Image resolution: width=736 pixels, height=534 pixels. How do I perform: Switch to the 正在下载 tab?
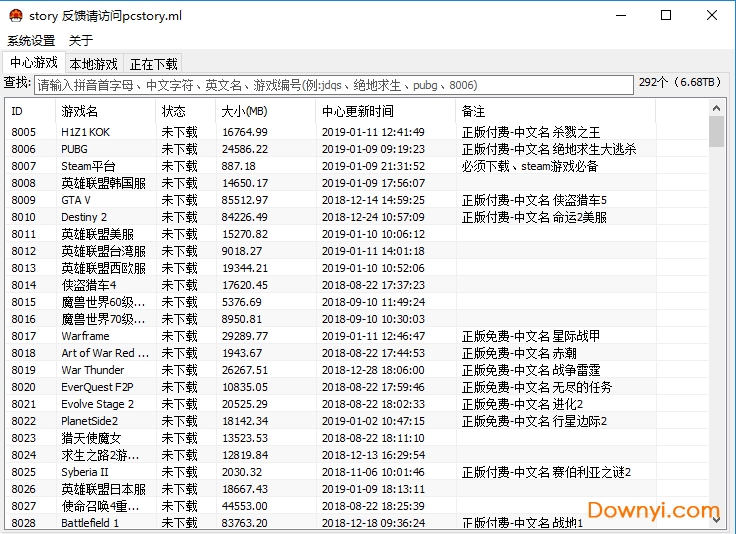click(x=154, y=64)
